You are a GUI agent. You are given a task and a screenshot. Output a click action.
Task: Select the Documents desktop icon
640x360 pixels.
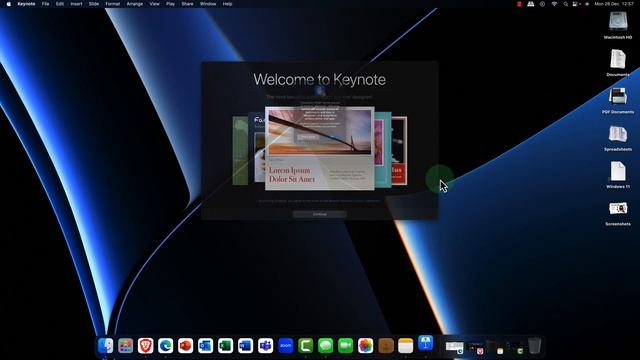[x=618, y=62]
